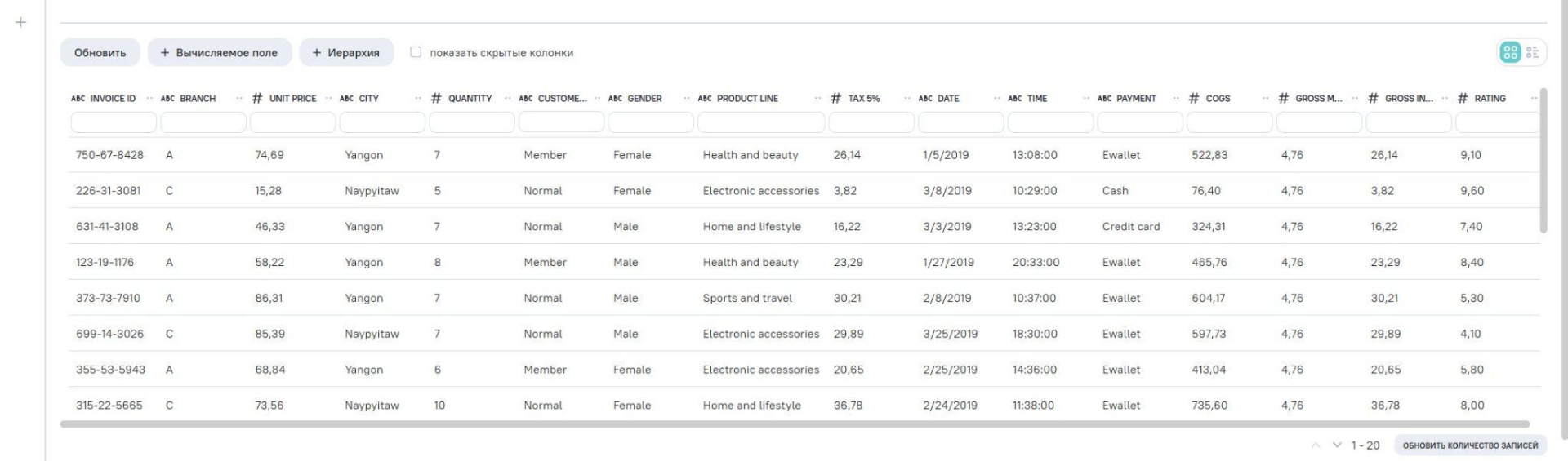Open the column menu dots after PRODUCT LINE
Screen dimensions: 1568x461
[818, 99]
